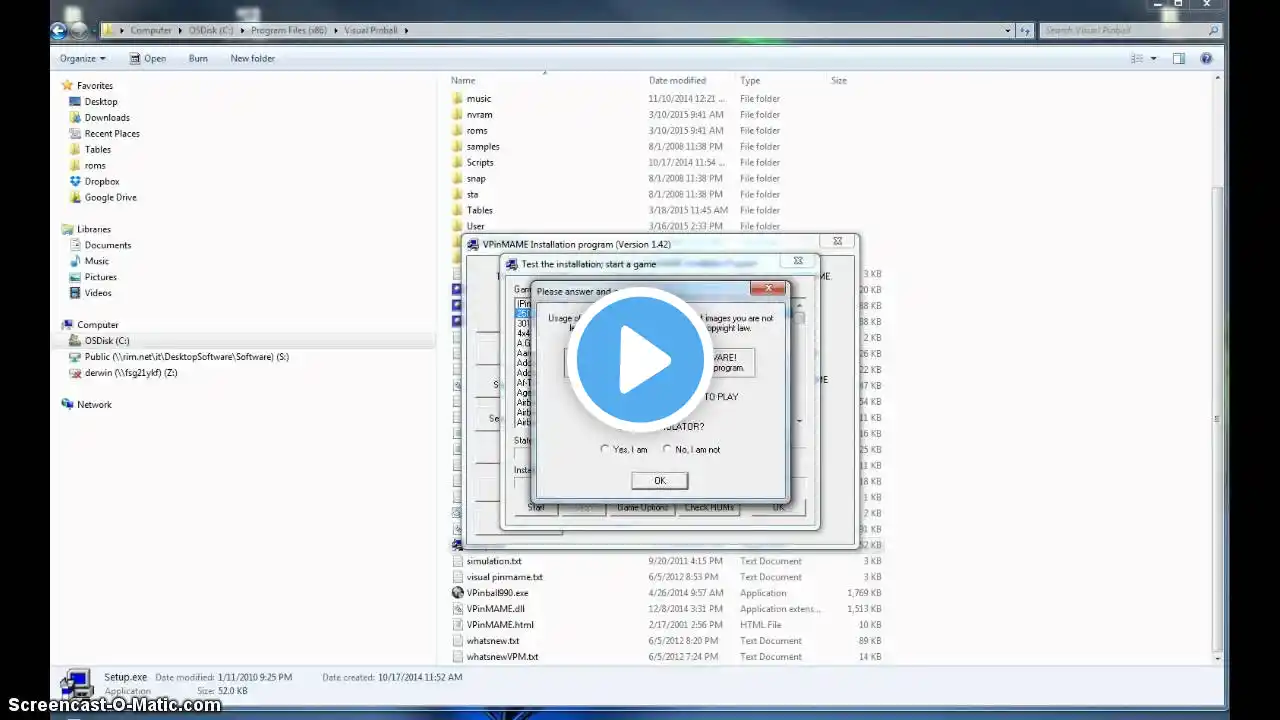This screenshot has width=1280, height=720.
Task: Select the Desktop icon in Favorites
Action: (75, 102)
